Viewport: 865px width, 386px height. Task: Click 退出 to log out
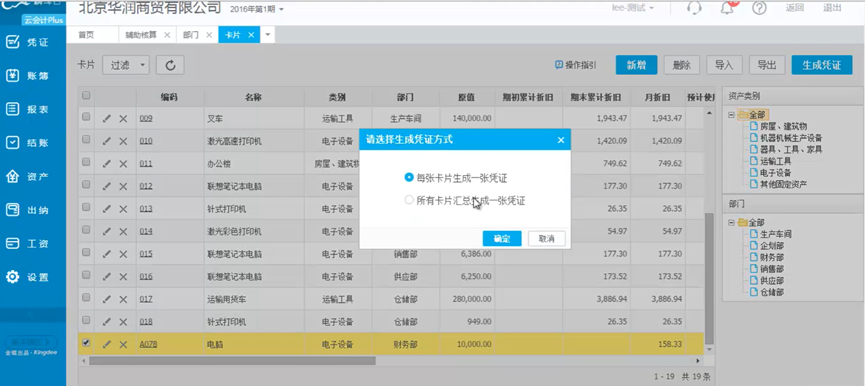point(832,8)
